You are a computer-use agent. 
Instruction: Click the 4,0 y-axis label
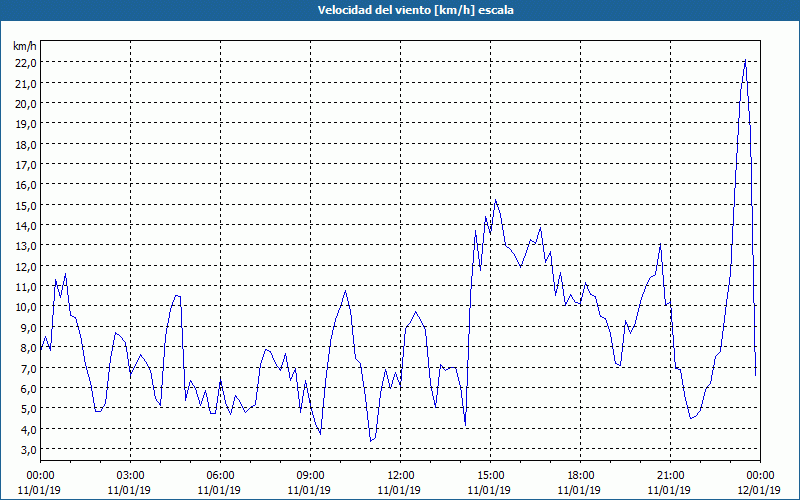tap(29, 430)
